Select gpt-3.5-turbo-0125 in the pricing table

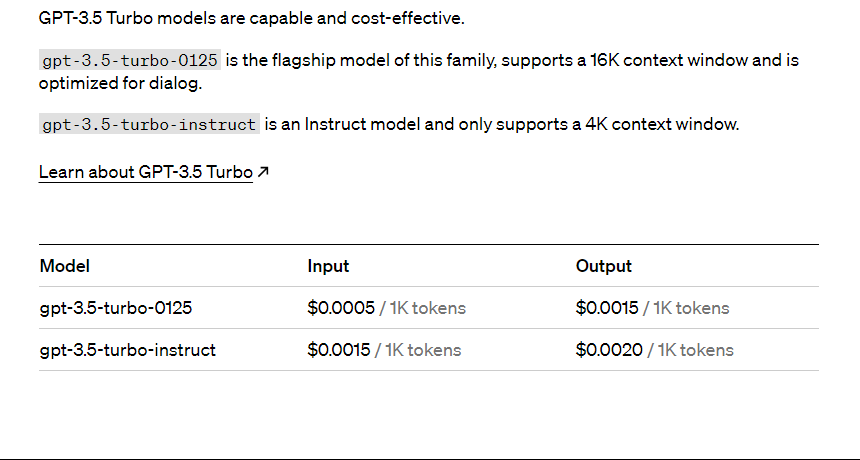click(x=116, y=308)
